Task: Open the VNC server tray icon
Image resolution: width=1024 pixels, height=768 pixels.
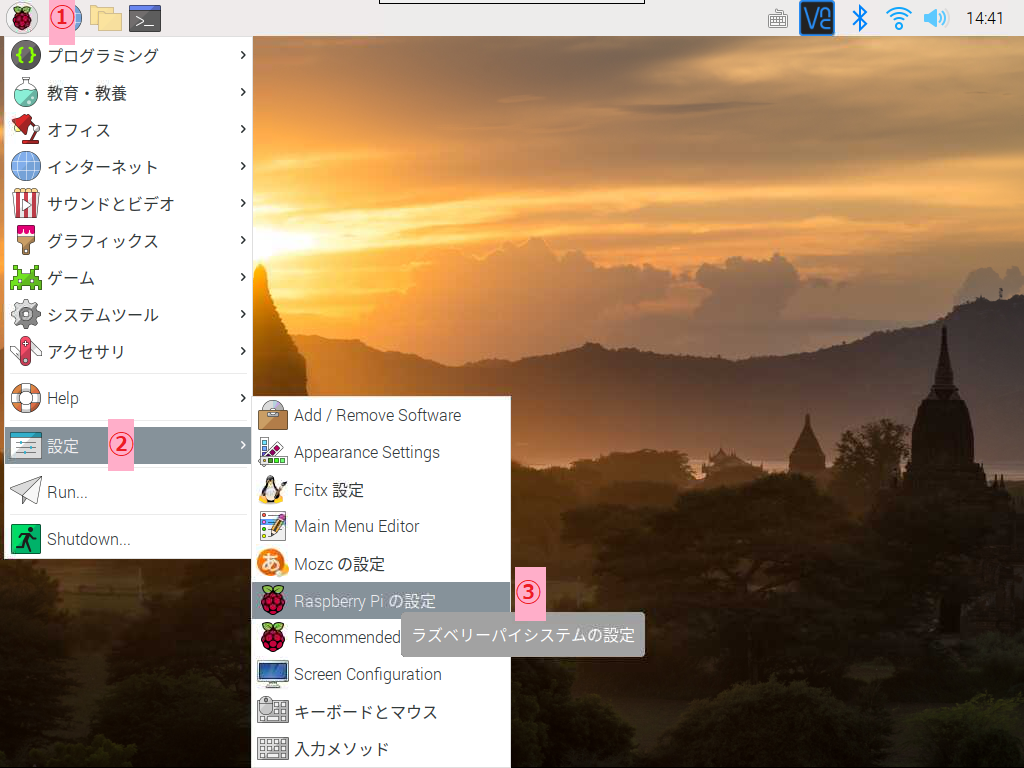Action: point(817,18)
